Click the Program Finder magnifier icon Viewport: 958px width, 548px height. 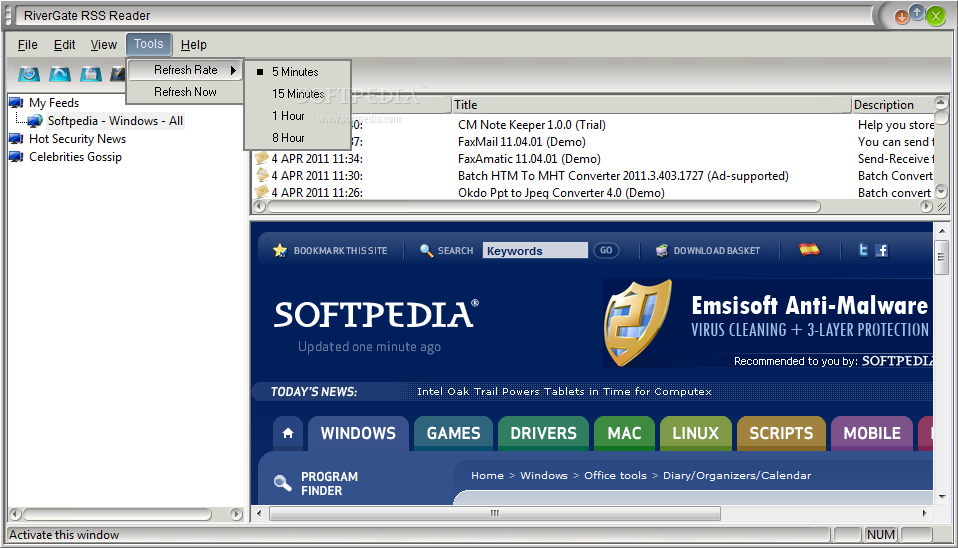point(282,483)
